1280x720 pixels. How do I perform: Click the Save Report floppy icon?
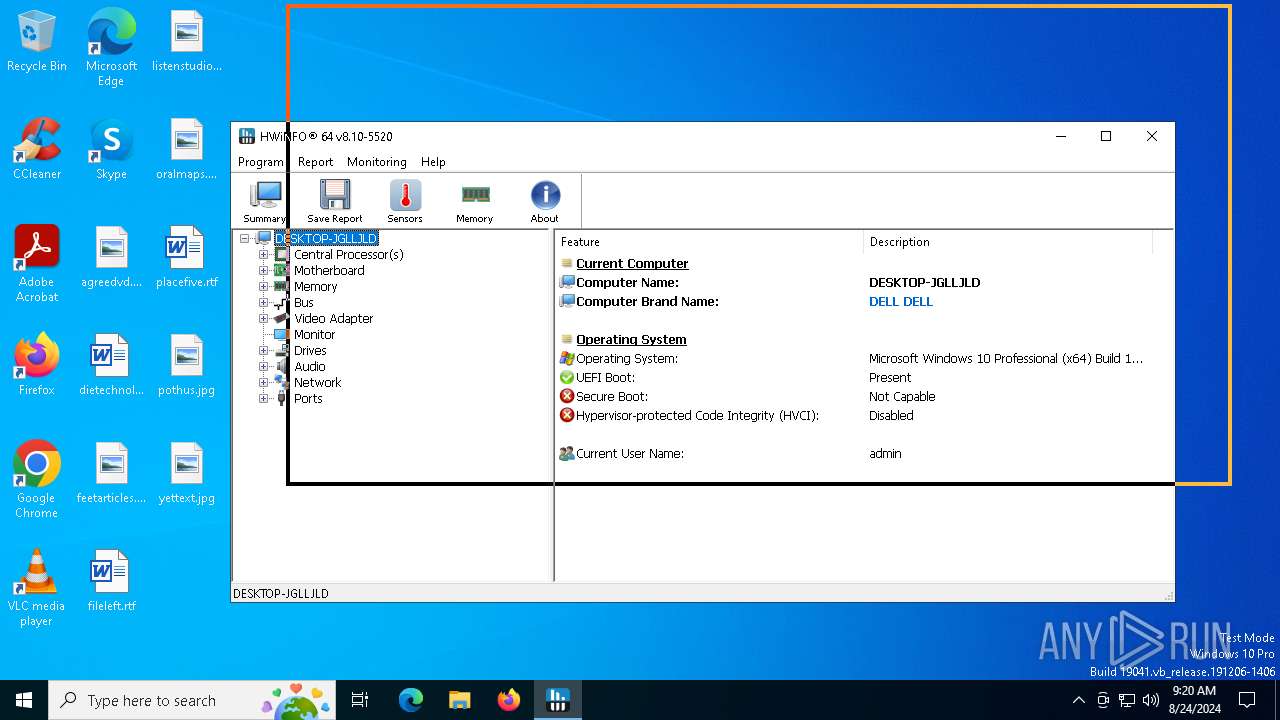(x=334, y=201)
